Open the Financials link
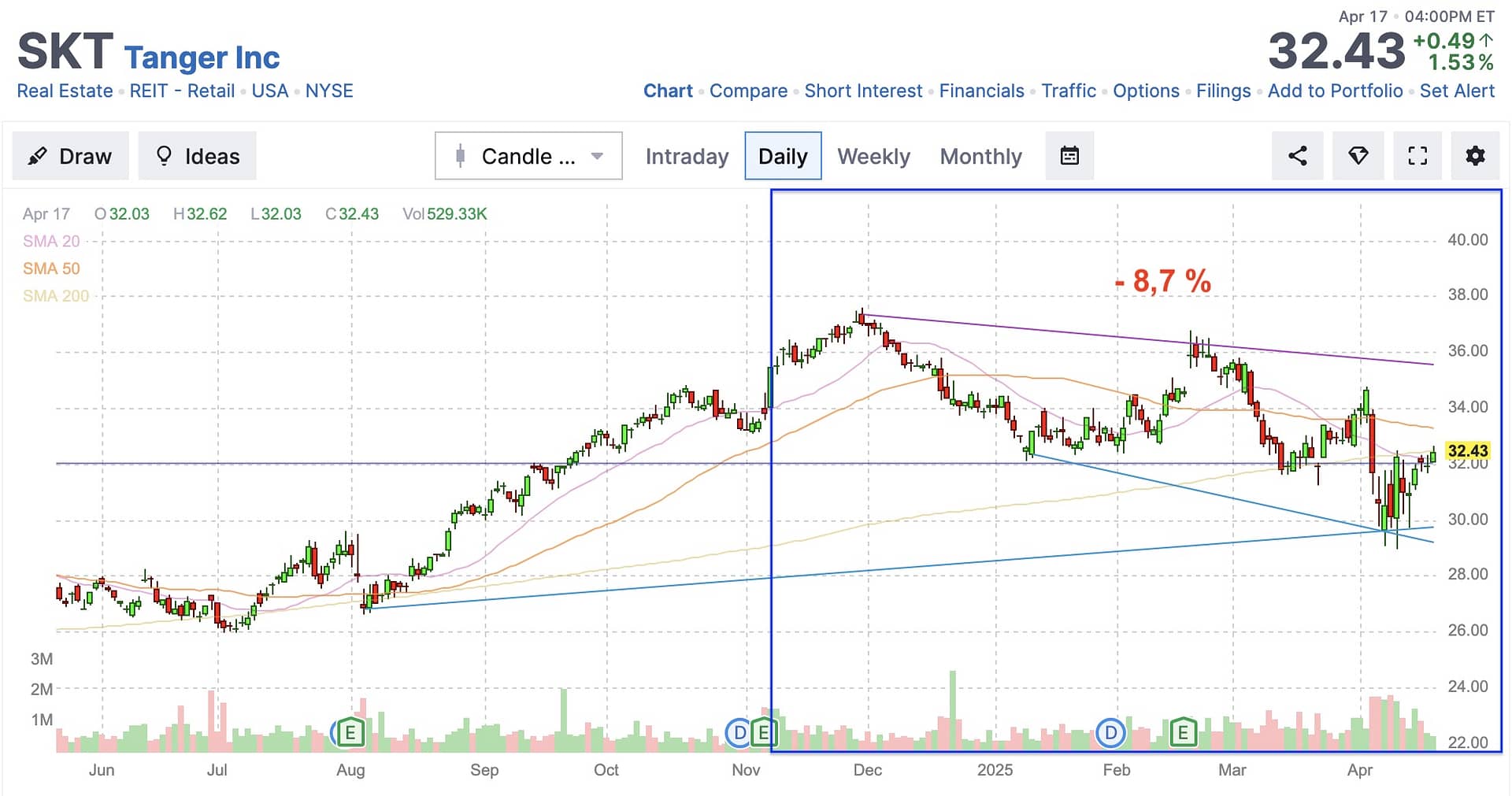The height and width of the screenshot is (796, 1512). 981,91
